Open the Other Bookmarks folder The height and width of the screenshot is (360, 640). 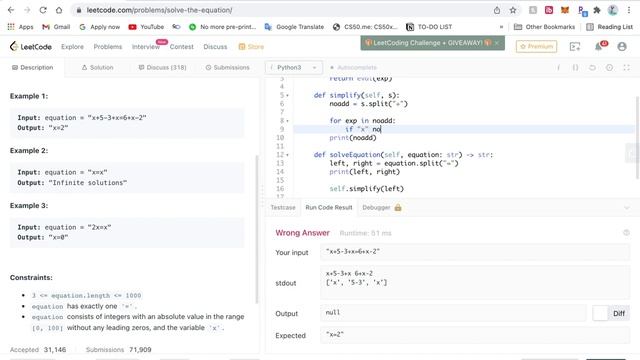(x=544, y=27)
